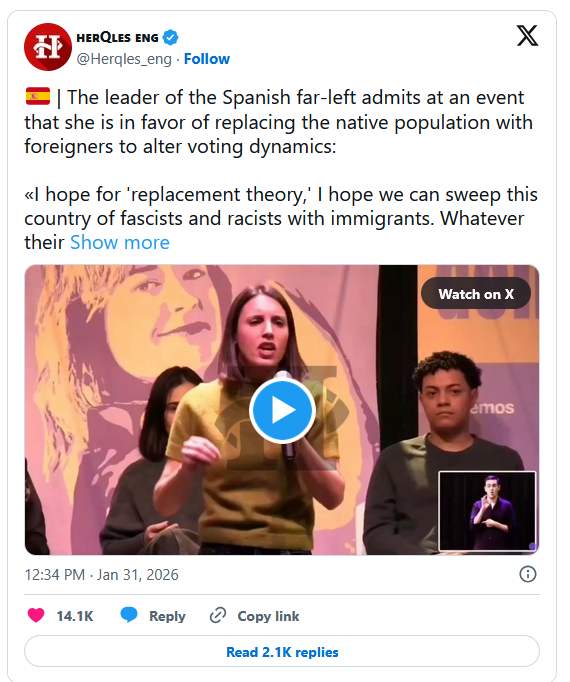Click the HerQles ENG display name
The width and height of the screenshot is (570, 682).
pyautogui.click(x=117, y=38)
